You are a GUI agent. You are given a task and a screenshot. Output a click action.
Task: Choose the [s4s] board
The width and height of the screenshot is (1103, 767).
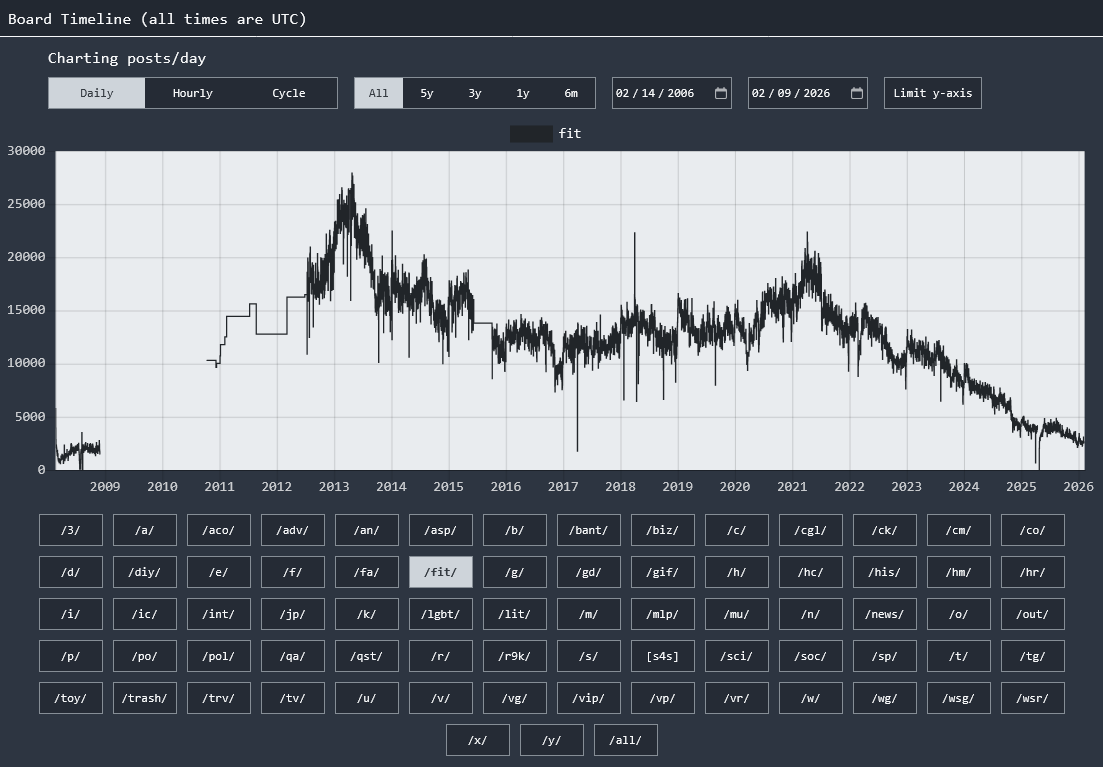(663, 657)
